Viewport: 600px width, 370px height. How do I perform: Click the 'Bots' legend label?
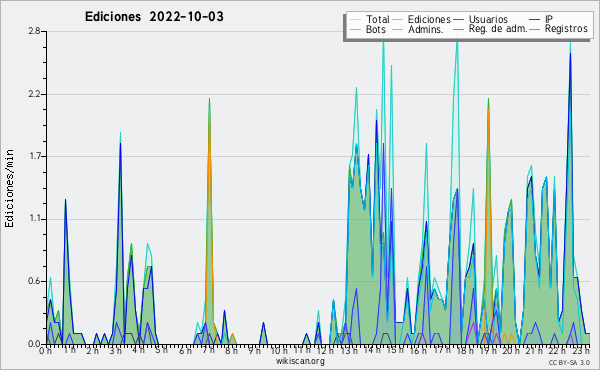[x=375, y=29]
